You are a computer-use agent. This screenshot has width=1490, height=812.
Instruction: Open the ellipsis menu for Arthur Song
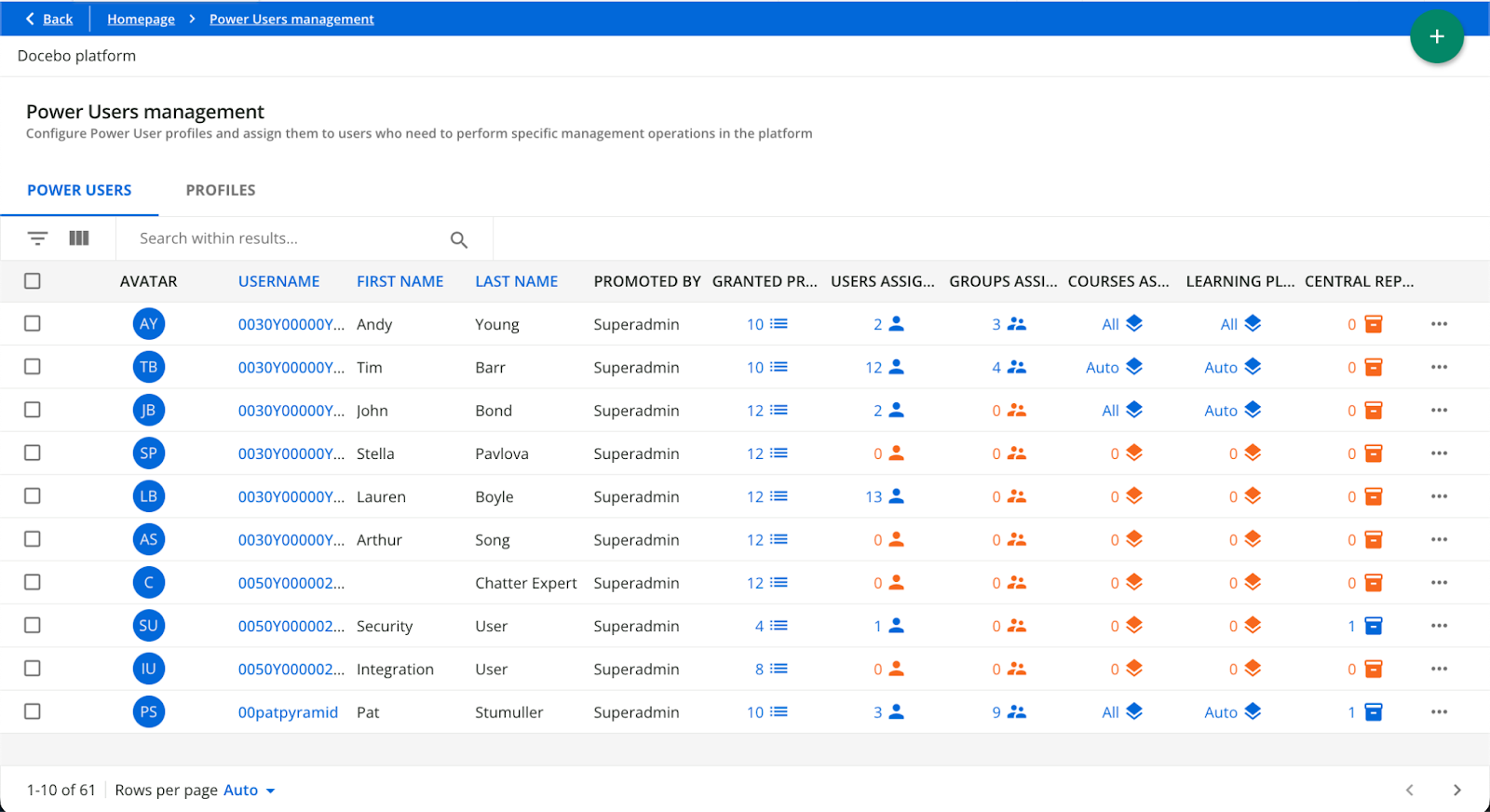(1439, 540)
